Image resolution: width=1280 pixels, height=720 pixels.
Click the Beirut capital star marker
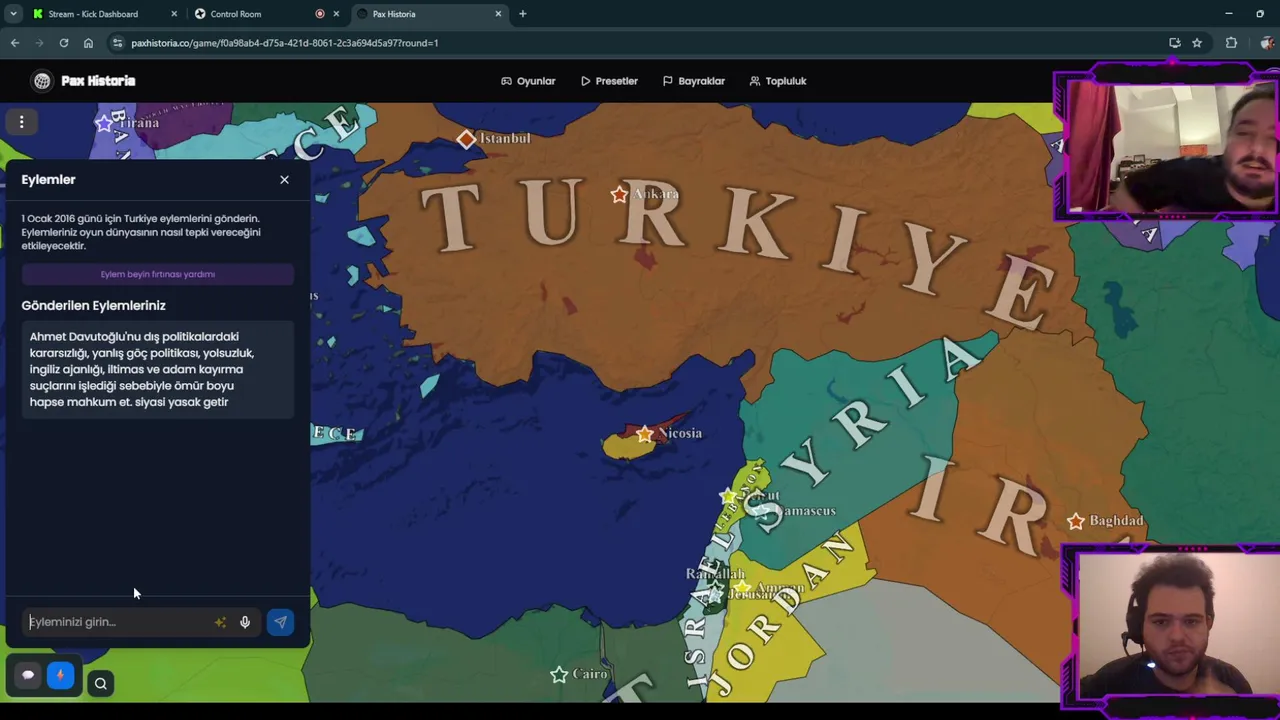(x=728, y=496)
